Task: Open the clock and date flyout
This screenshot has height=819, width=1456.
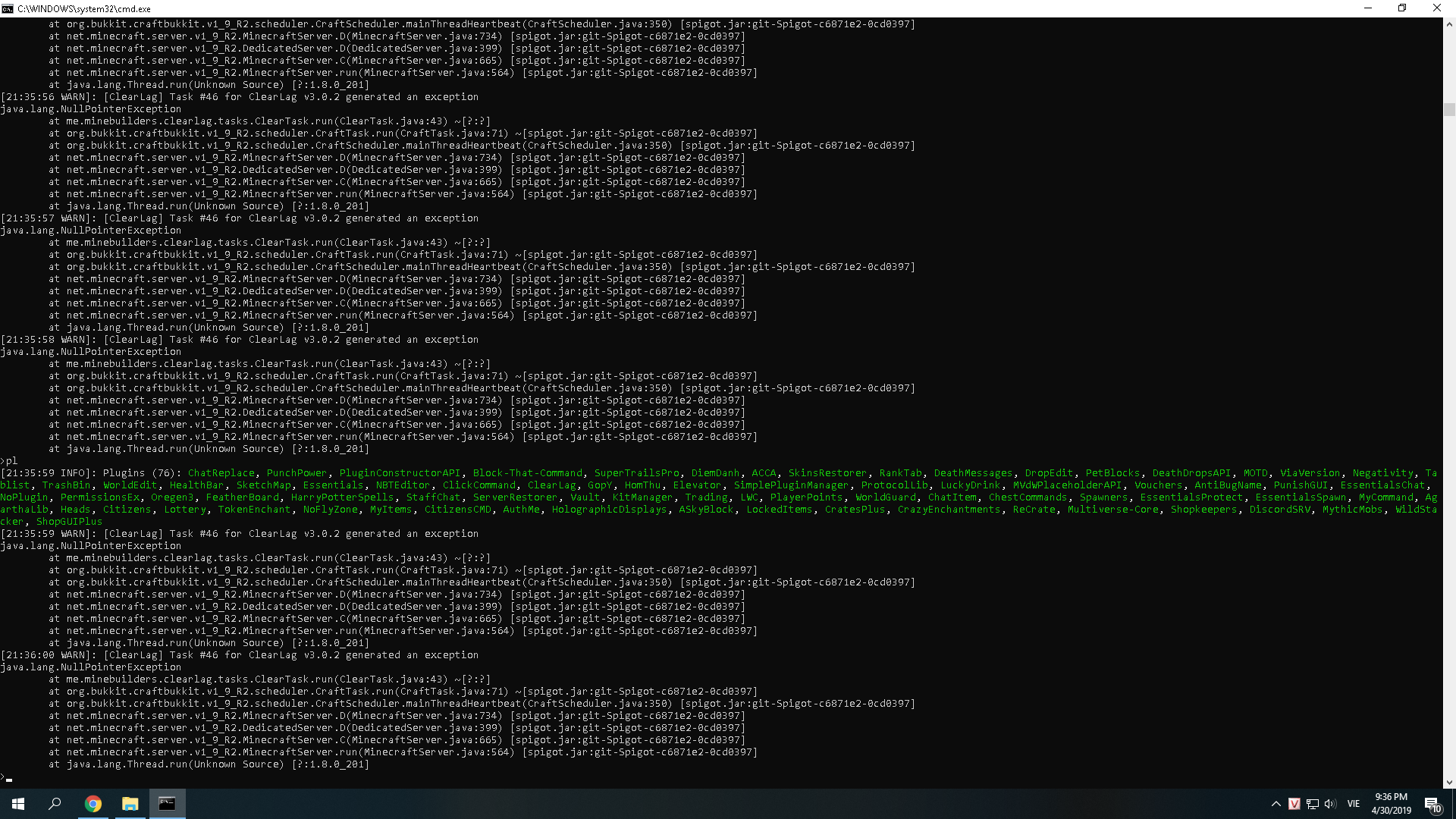Action: coord(1391,804)
